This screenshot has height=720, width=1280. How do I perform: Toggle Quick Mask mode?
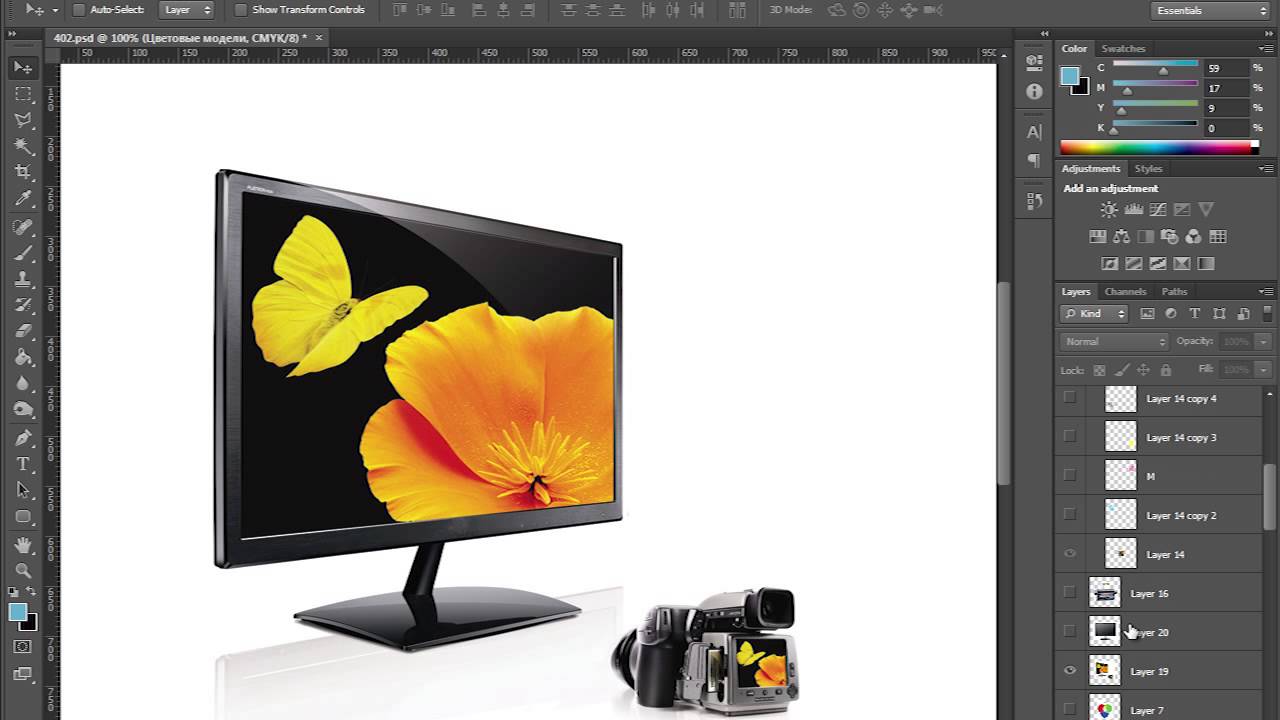pyautogui.click(x=23, y=647)
